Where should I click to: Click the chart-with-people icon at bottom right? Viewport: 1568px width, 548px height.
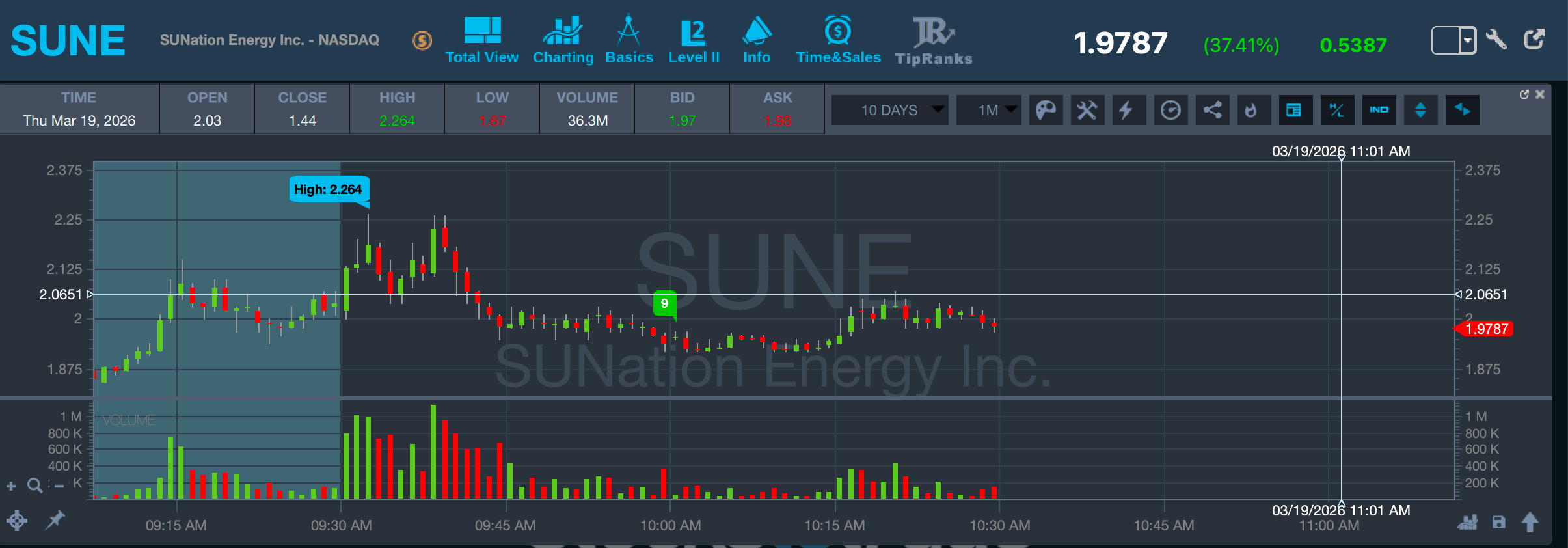point(1468,522)
